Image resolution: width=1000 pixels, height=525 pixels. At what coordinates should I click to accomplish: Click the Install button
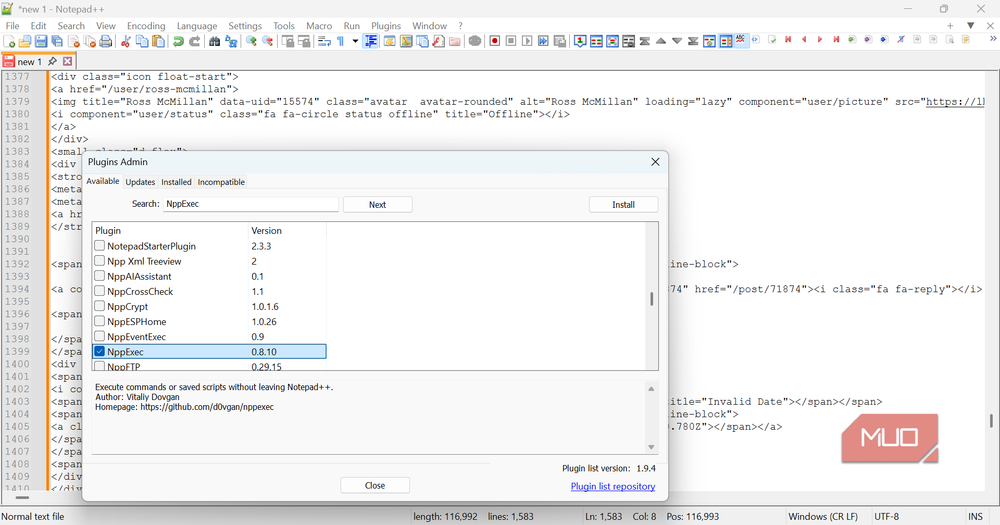[623, 205]
